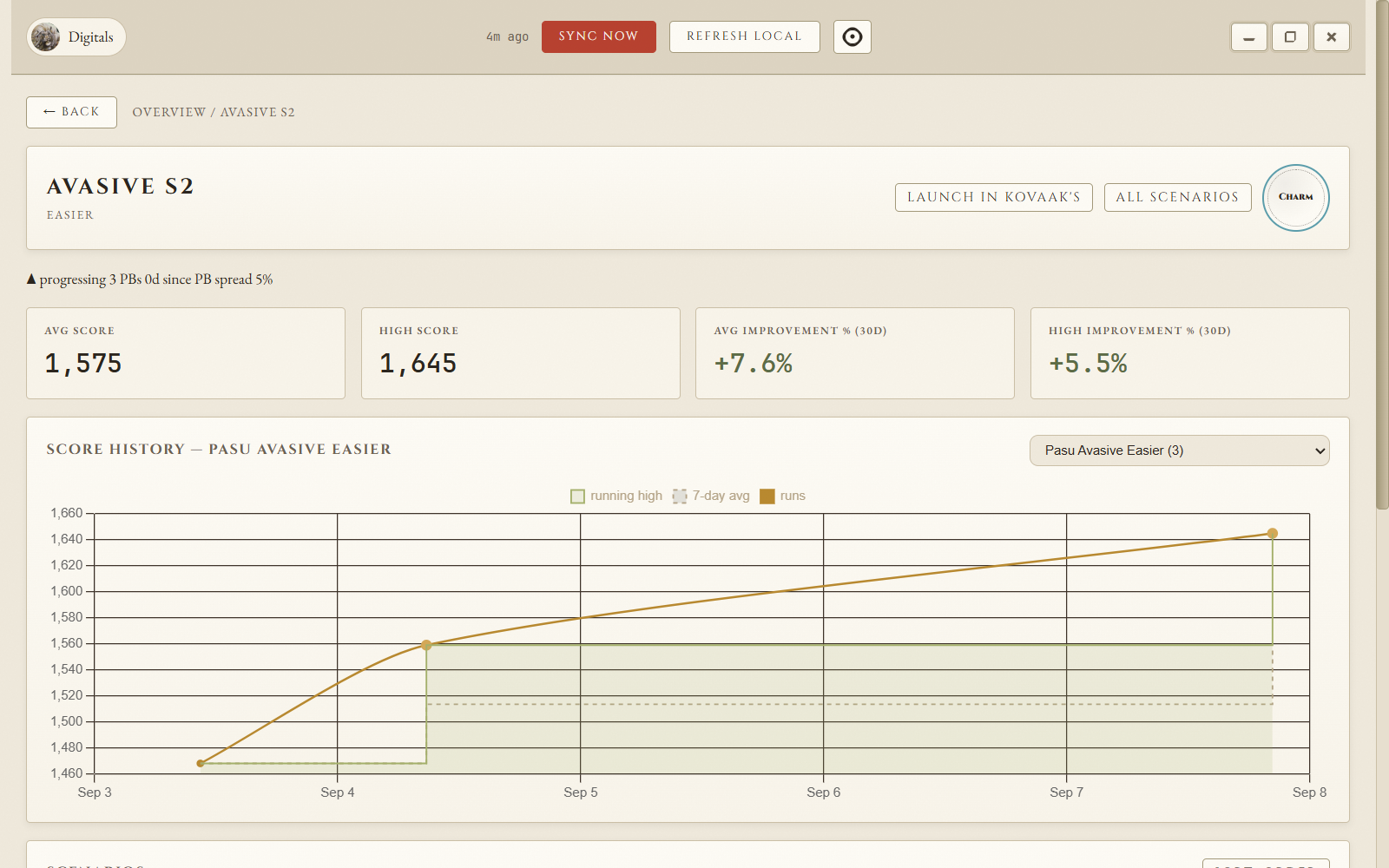Click the Easier subtitle label

(69, 215)
